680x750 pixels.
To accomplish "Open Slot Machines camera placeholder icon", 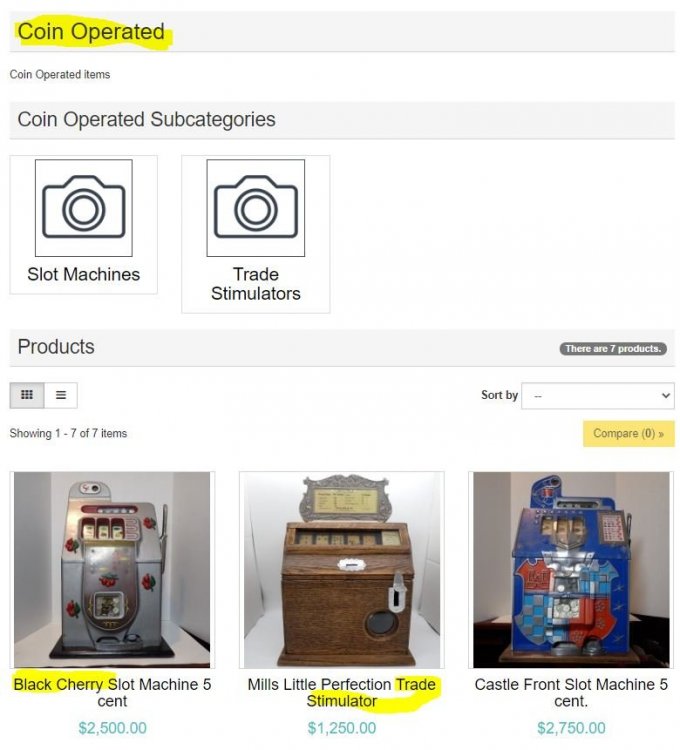I will click(x=84, y=208).
